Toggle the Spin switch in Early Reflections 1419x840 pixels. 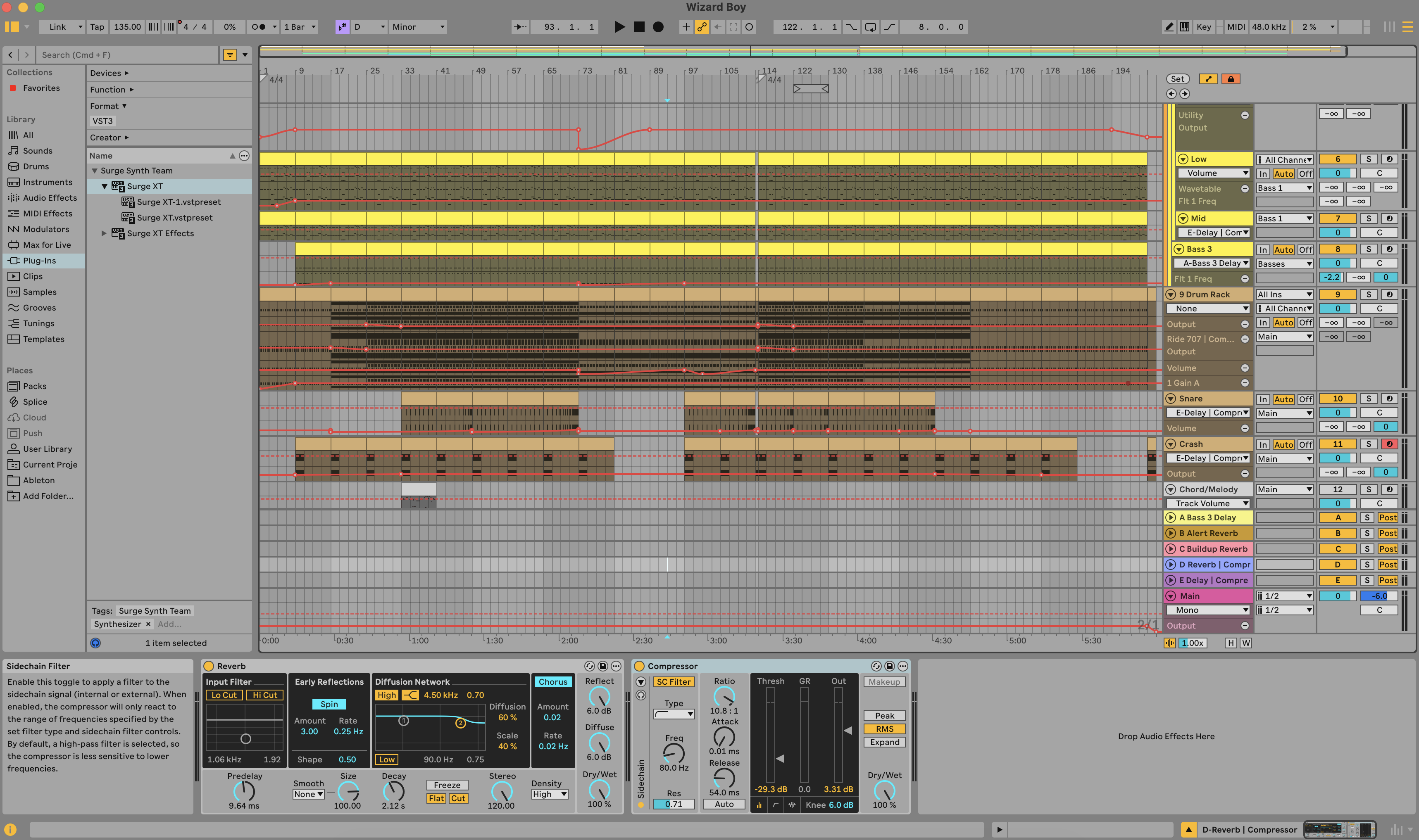pyautogui.click(x=329, y=704)
